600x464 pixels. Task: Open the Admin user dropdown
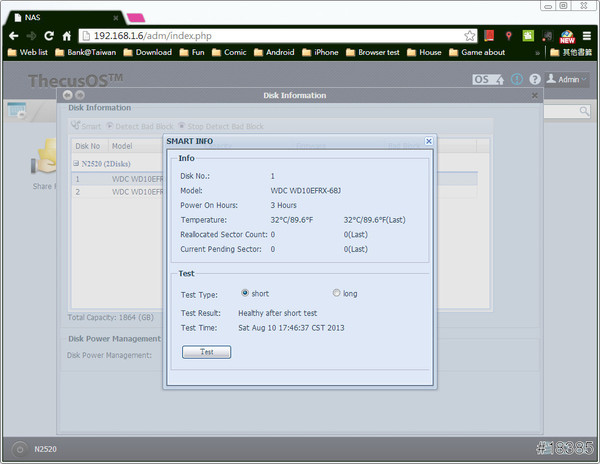[568, 79]
